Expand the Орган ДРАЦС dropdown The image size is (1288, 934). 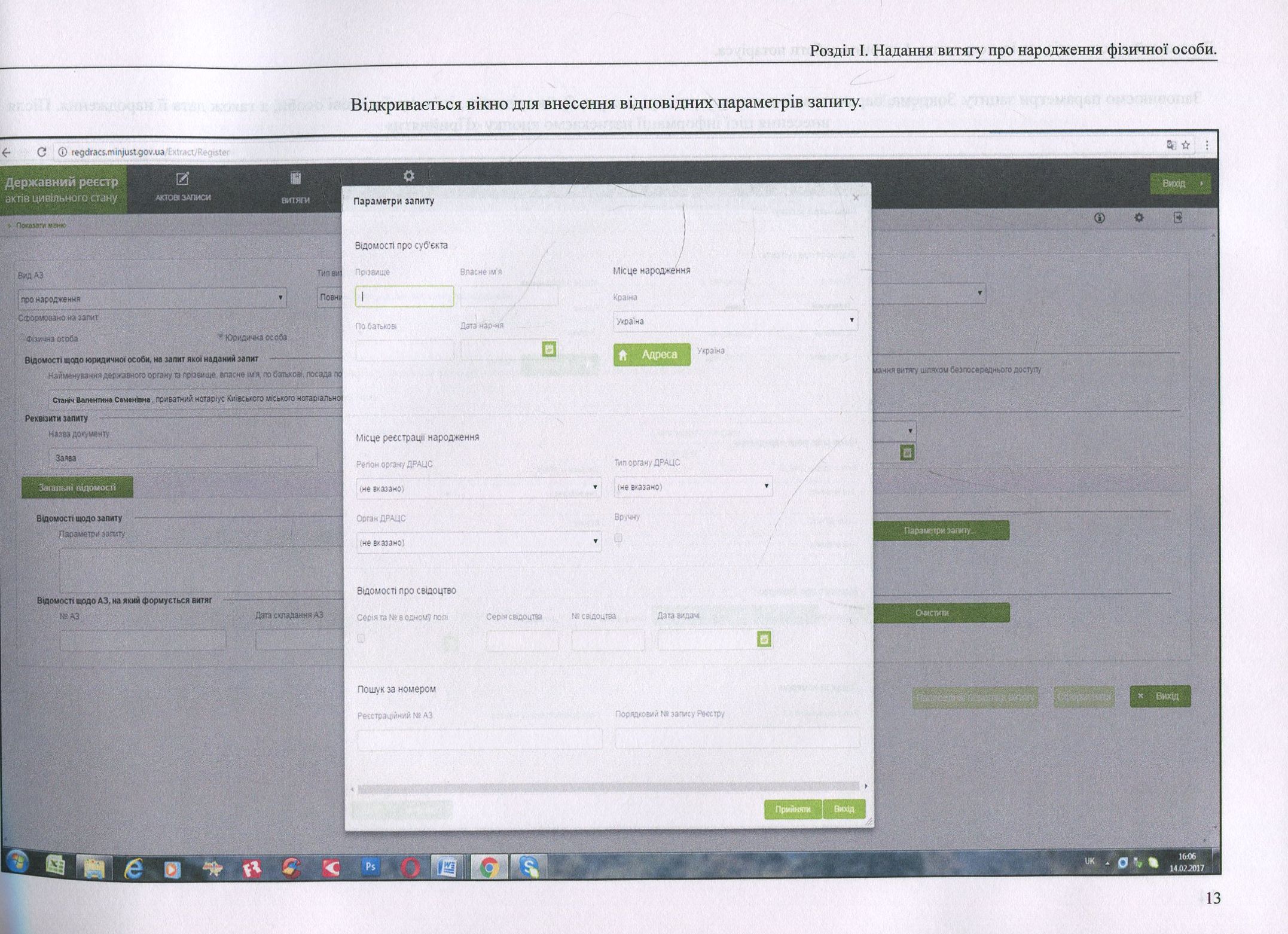478,542
